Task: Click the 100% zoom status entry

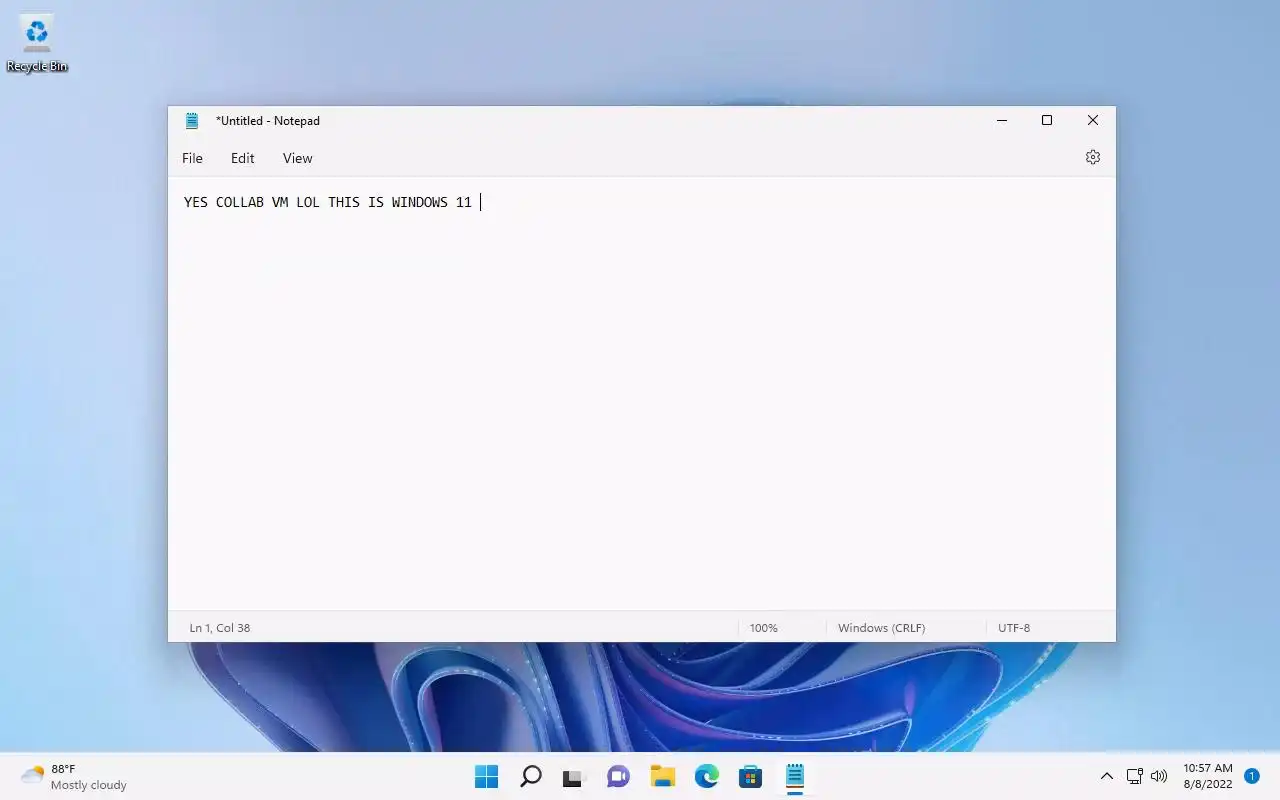Action: (x=763, y=628)
